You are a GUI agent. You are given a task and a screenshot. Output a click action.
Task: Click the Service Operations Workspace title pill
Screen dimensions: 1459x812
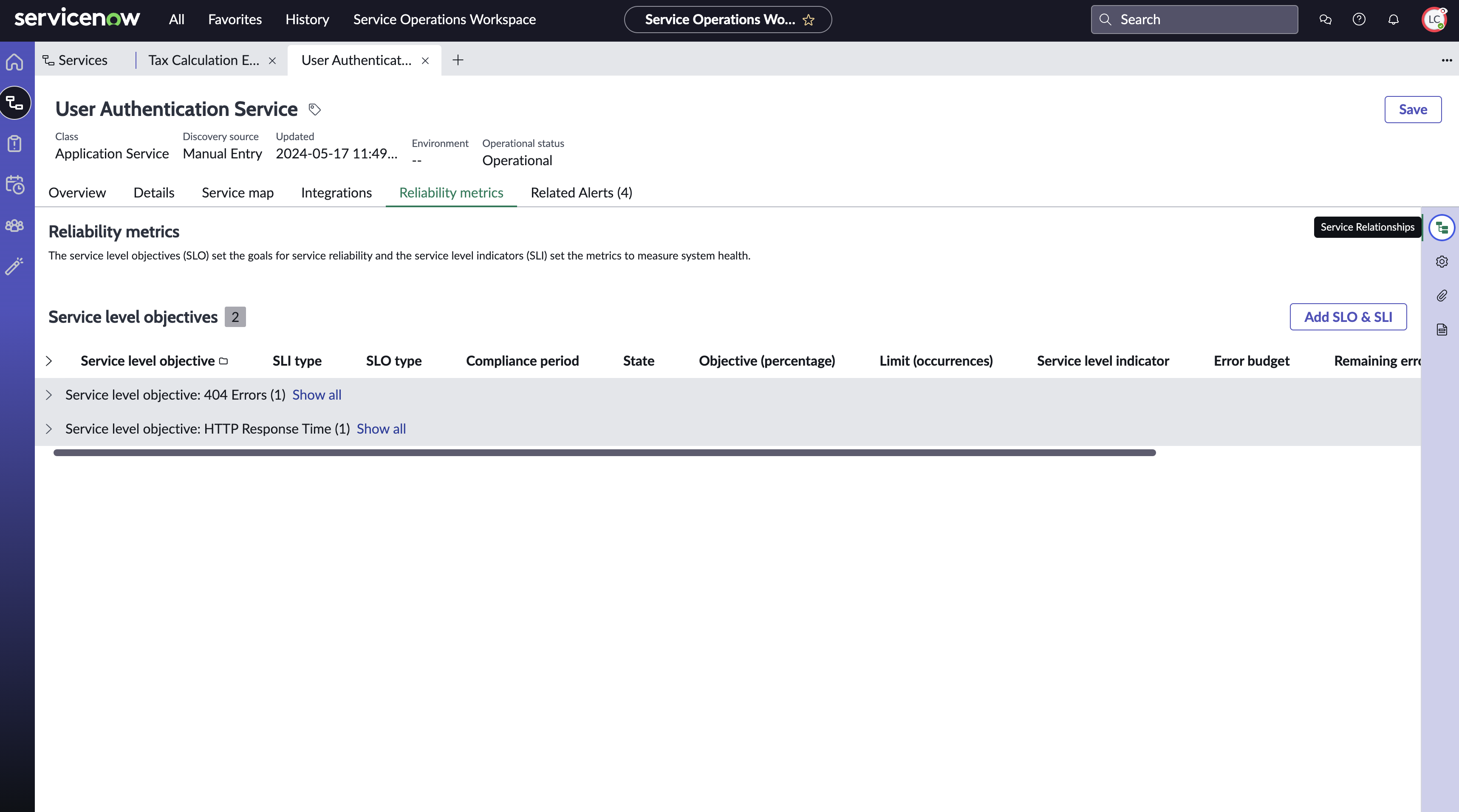(x=728, y=20)
